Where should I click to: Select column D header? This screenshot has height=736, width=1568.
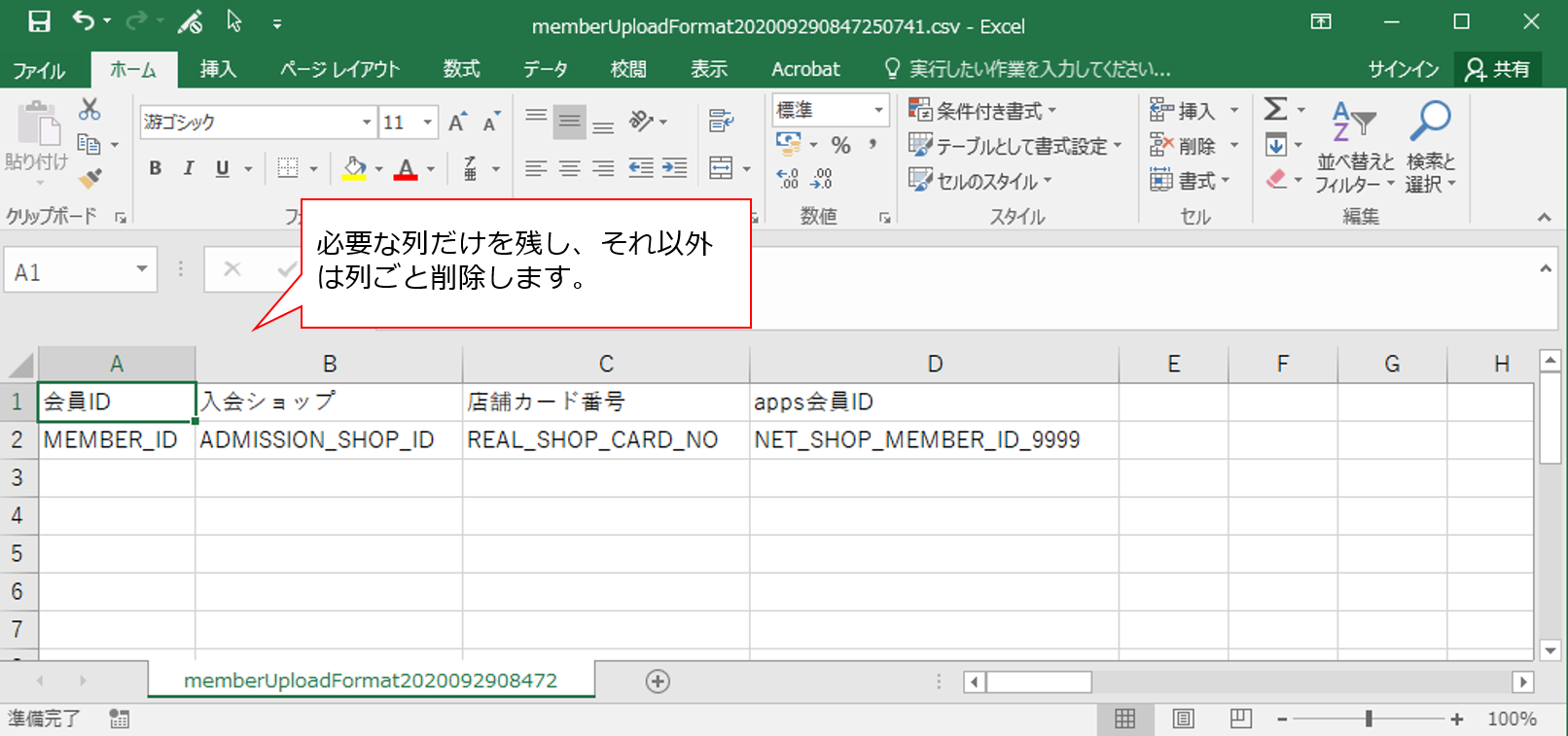click(934, 364)
